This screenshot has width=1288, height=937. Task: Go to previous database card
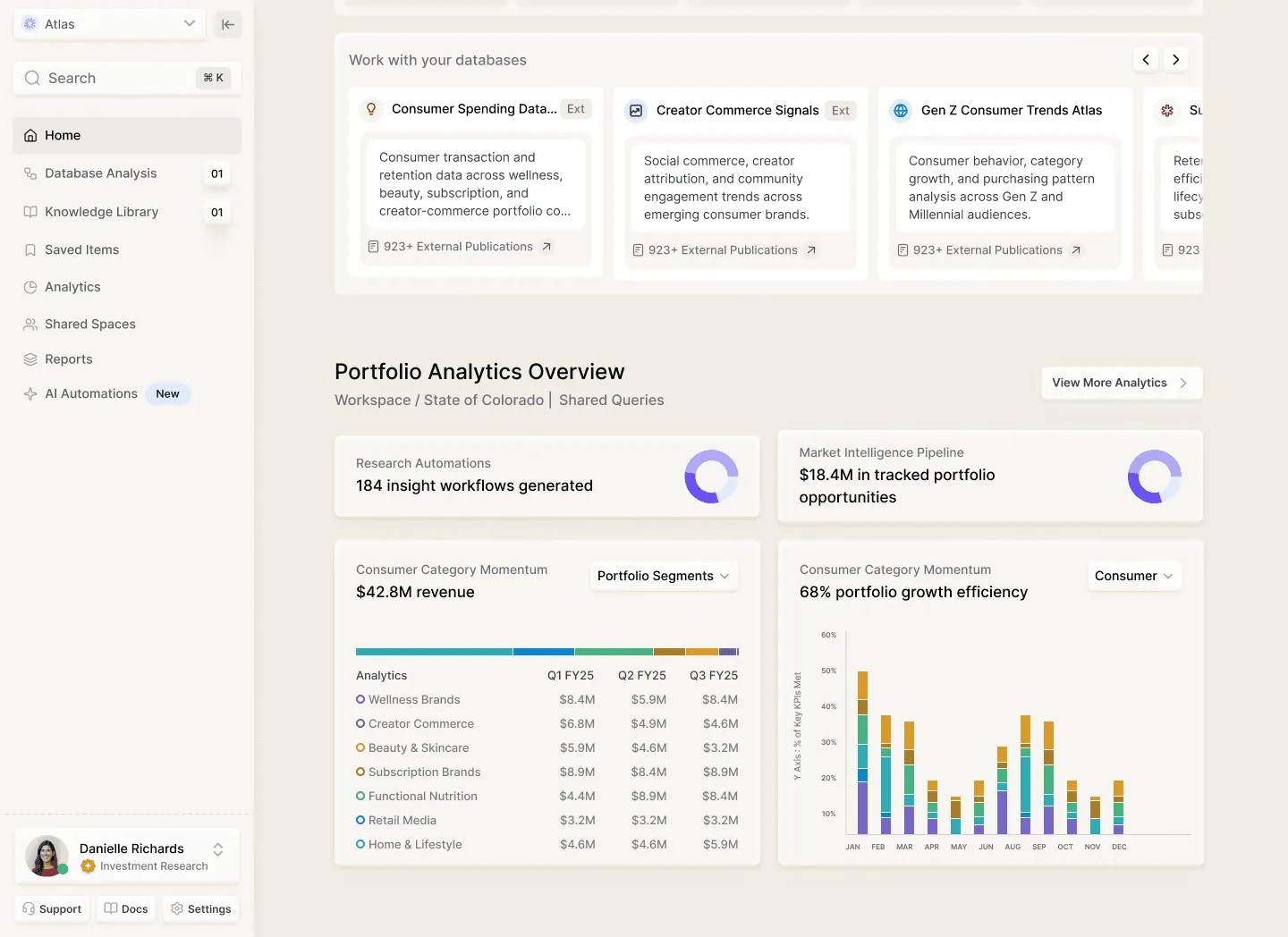tap(1146, 60)
